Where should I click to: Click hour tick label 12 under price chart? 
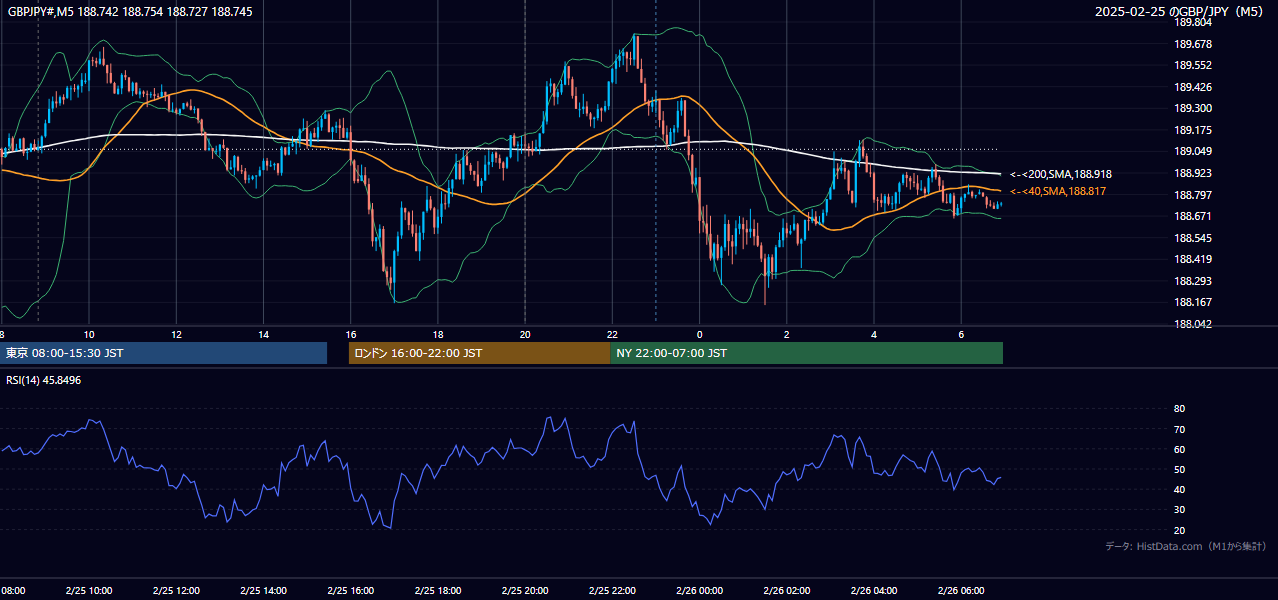(x=176, y=334)
